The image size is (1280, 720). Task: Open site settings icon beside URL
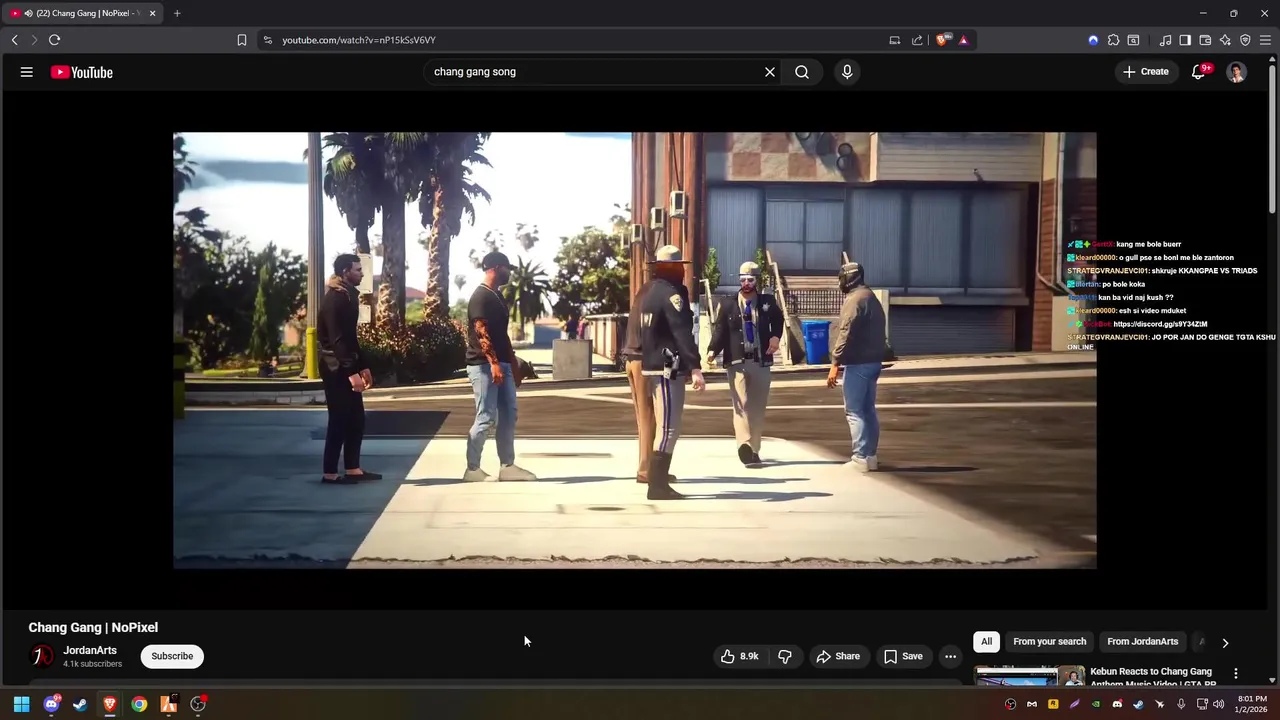pyautogui.click(x=267, y=40)
